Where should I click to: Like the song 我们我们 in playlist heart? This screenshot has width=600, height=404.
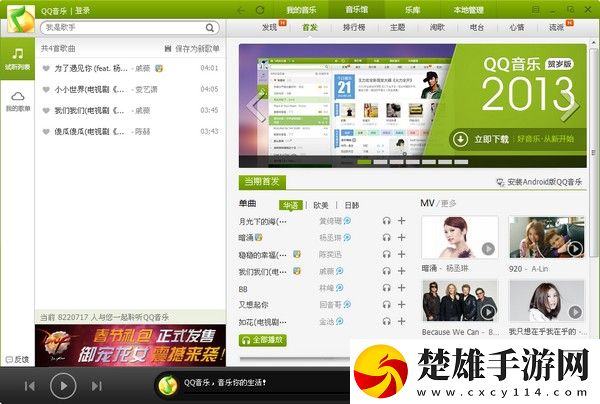pyautogui.click(x=46, y=111)
